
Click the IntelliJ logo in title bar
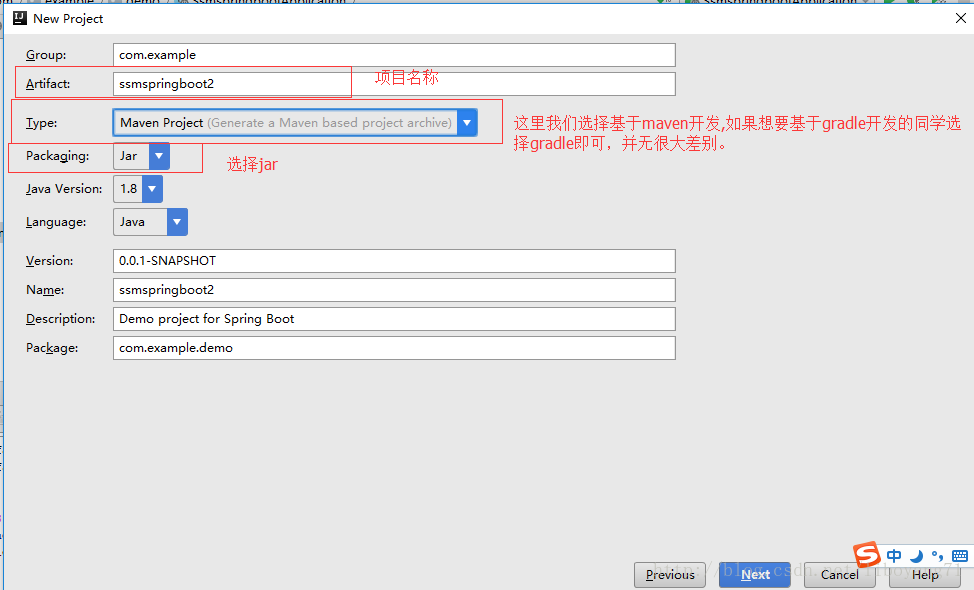click(x=20, y=18)
